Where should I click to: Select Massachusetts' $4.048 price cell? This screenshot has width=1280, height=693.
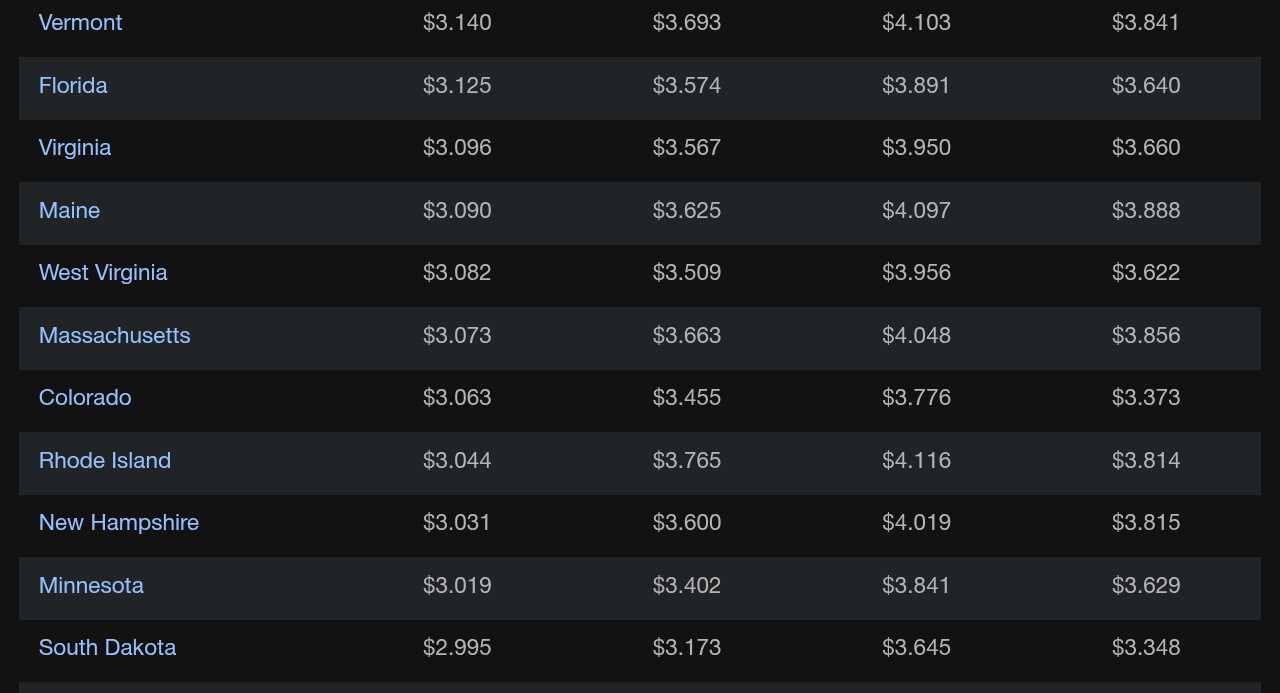pos(916,335)
